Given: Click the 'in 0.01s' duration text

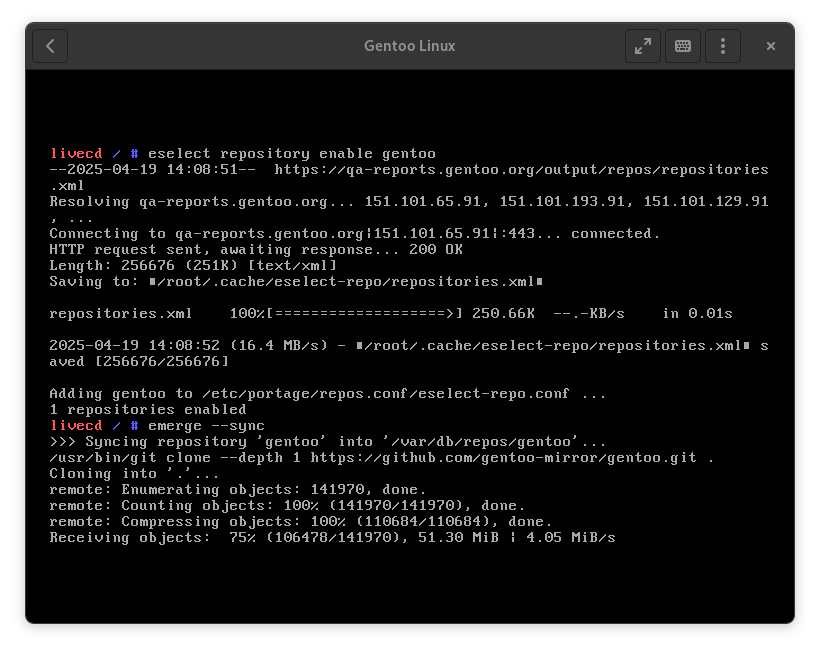Looking at the screenshot, I should point(697,314).
